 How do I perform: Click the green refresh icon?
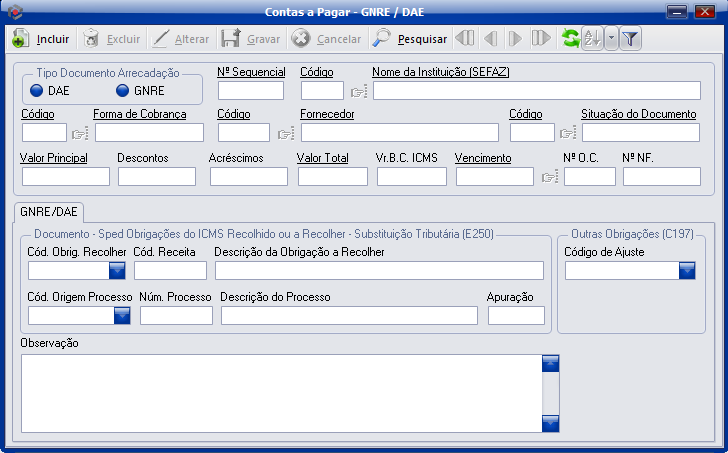[570, 39]
